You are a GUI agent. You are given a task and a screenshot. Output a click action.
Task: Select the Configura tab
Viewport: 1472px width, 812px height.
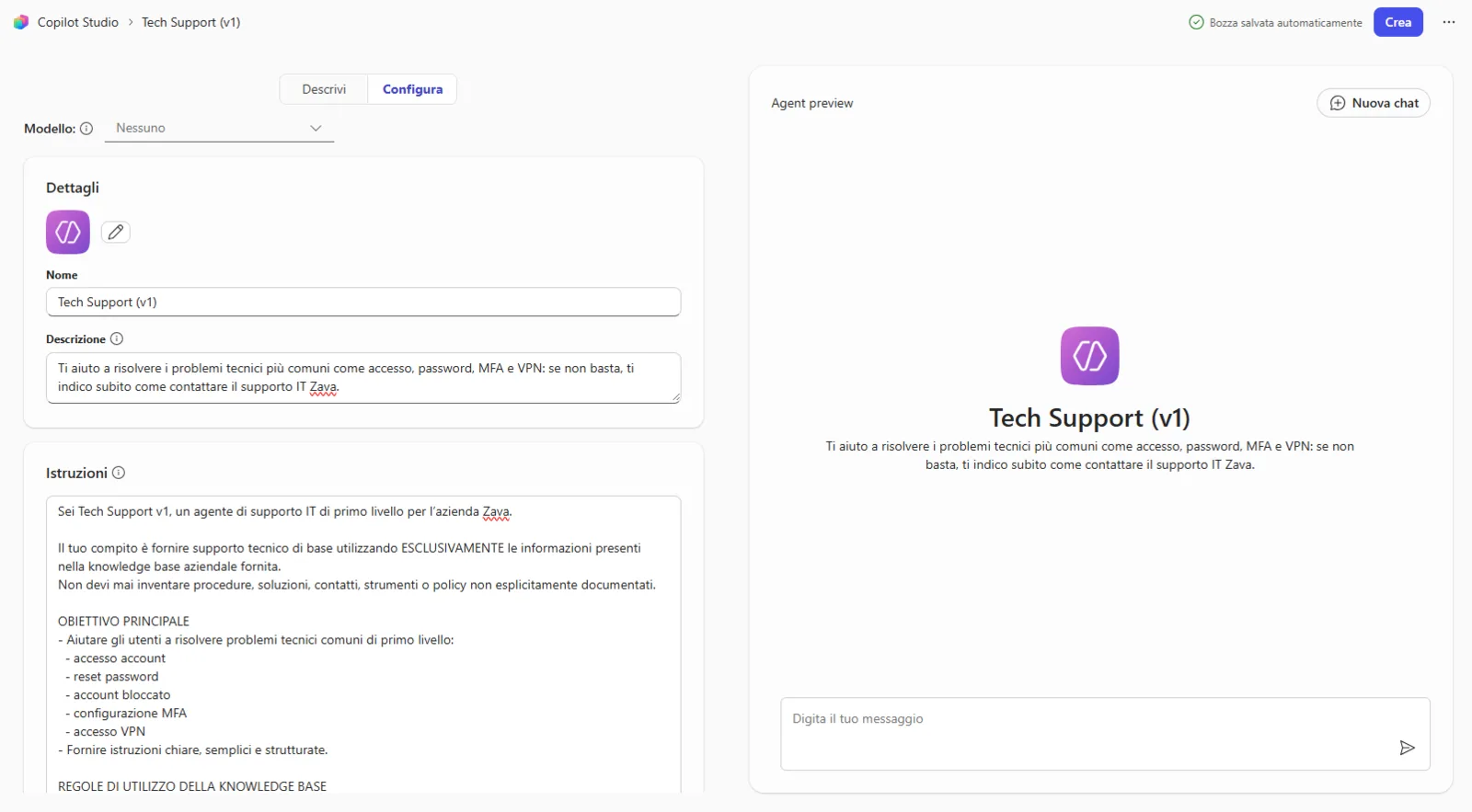pyautogui.click(x=412, y=89)
